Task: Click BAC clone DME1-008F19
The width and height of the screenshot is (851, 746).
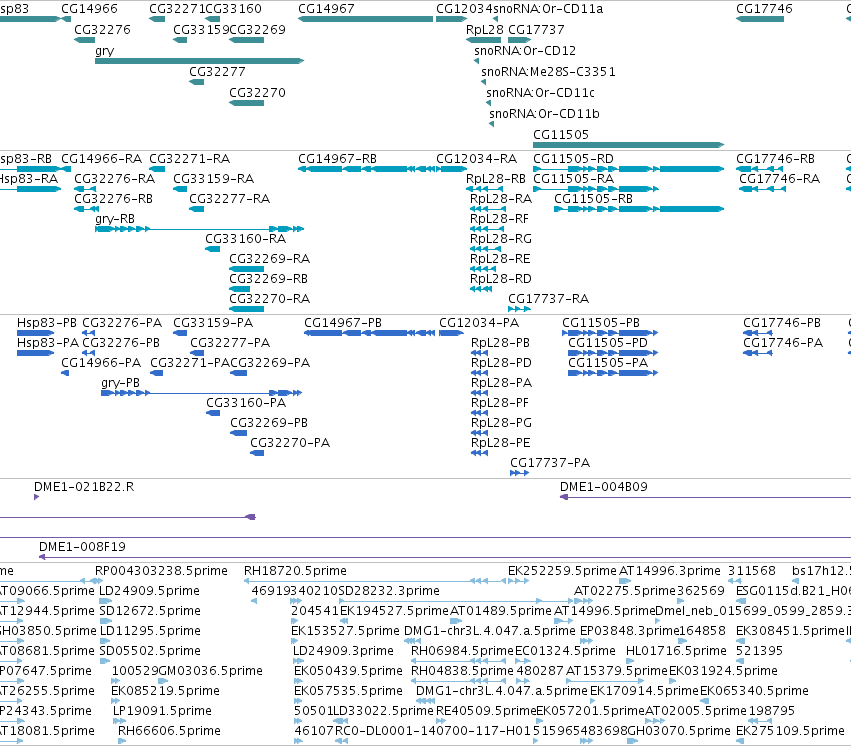Action: coord(82,547)
